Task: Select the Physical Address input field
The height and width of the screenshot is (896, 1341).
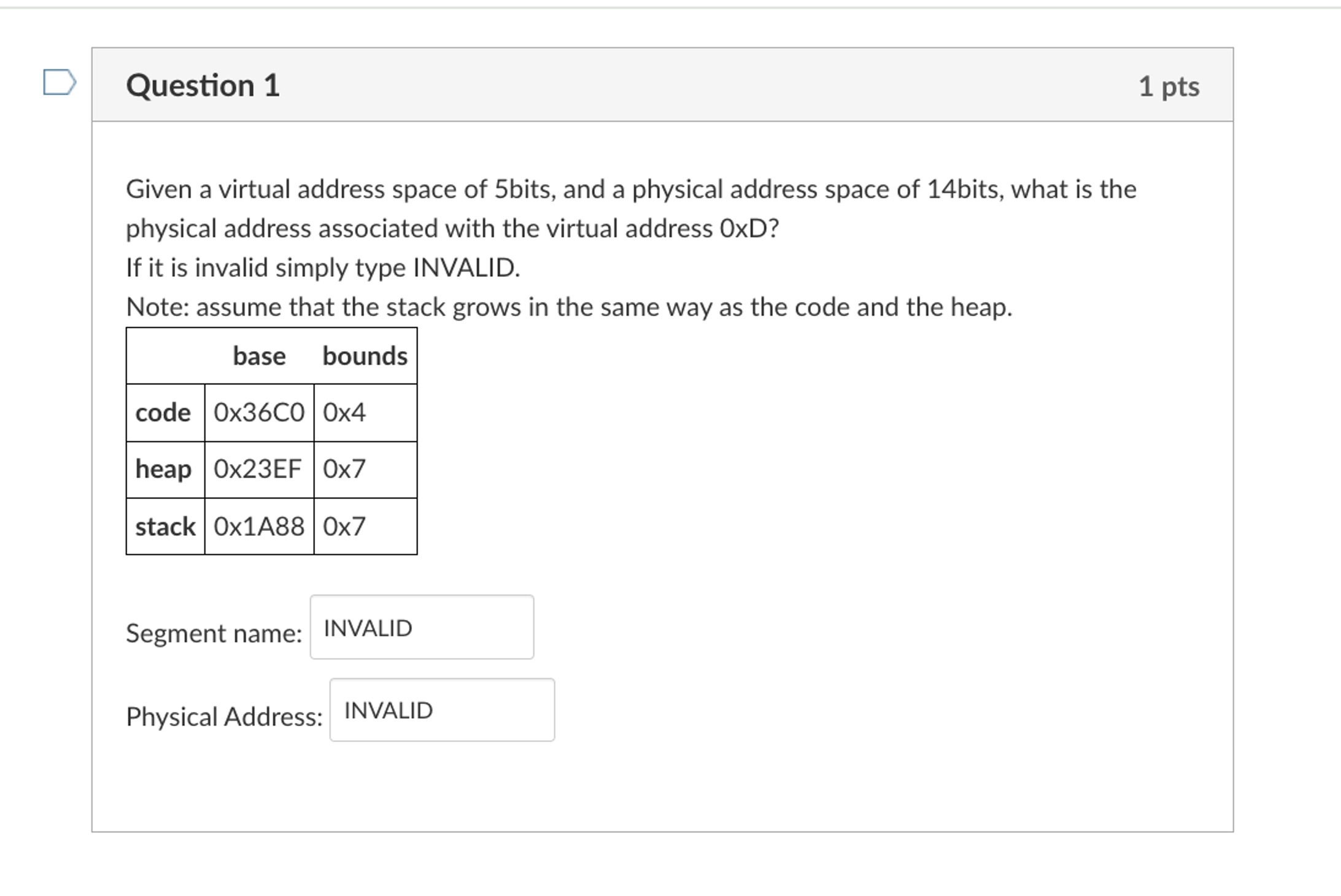Action: click(442, 710)
